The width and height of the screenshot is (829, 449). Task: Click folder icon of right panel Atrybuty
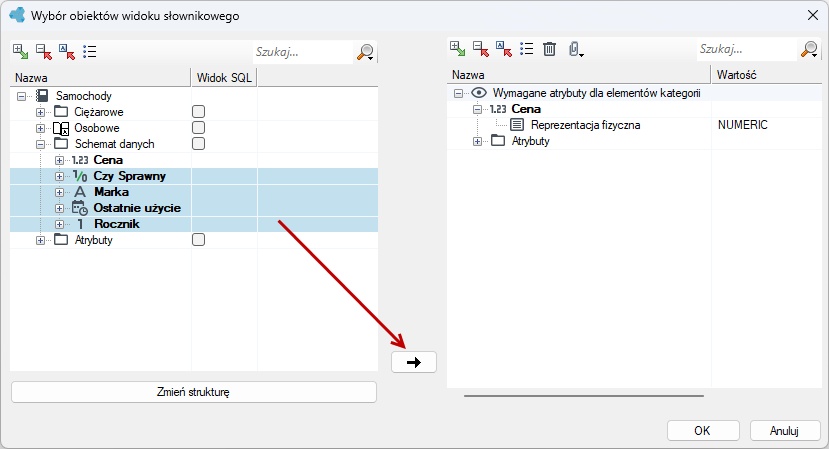tap(498, 141)
